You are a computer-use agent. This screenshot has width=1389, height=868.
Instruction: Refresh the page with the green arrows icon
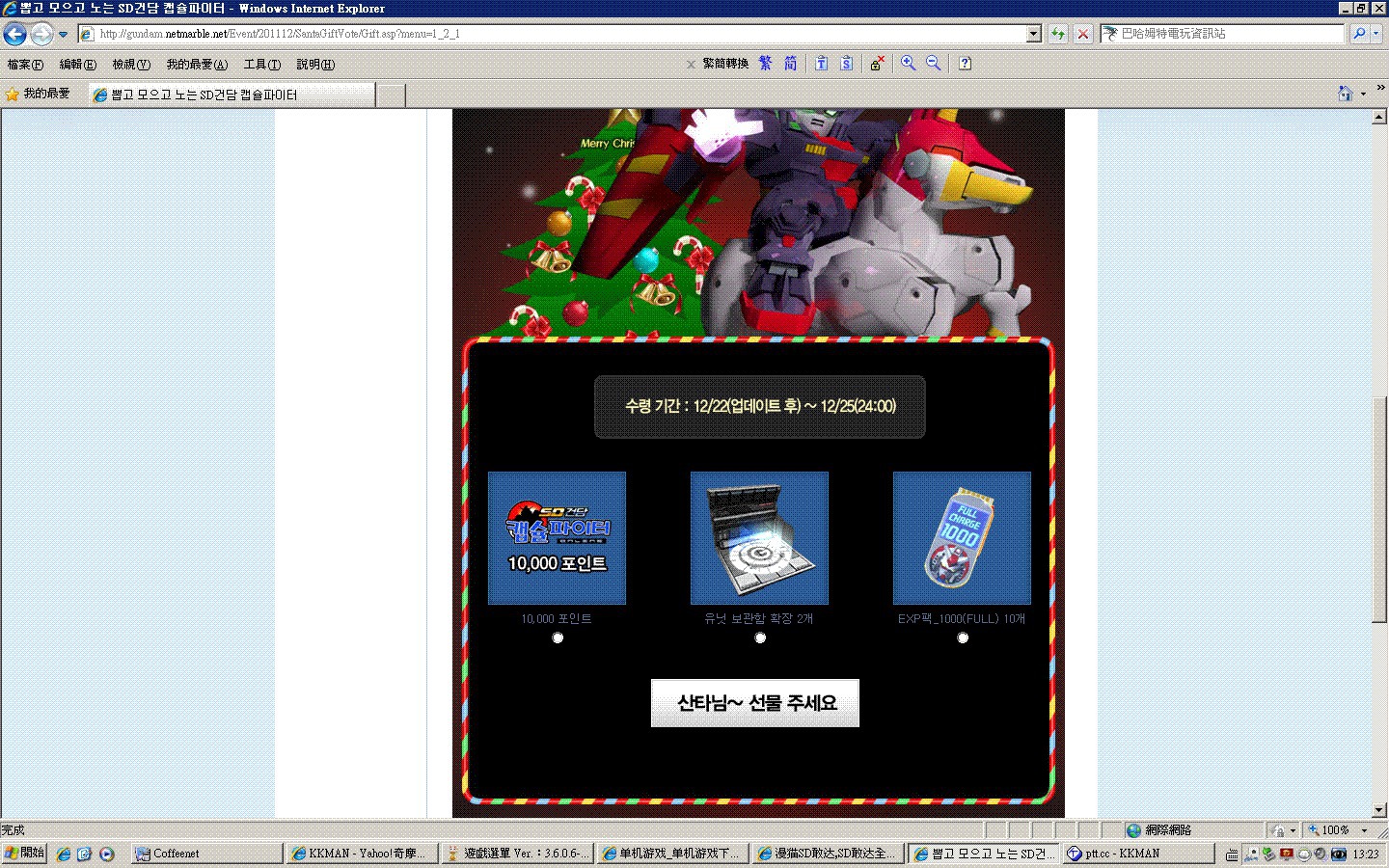click(1058, 34)
